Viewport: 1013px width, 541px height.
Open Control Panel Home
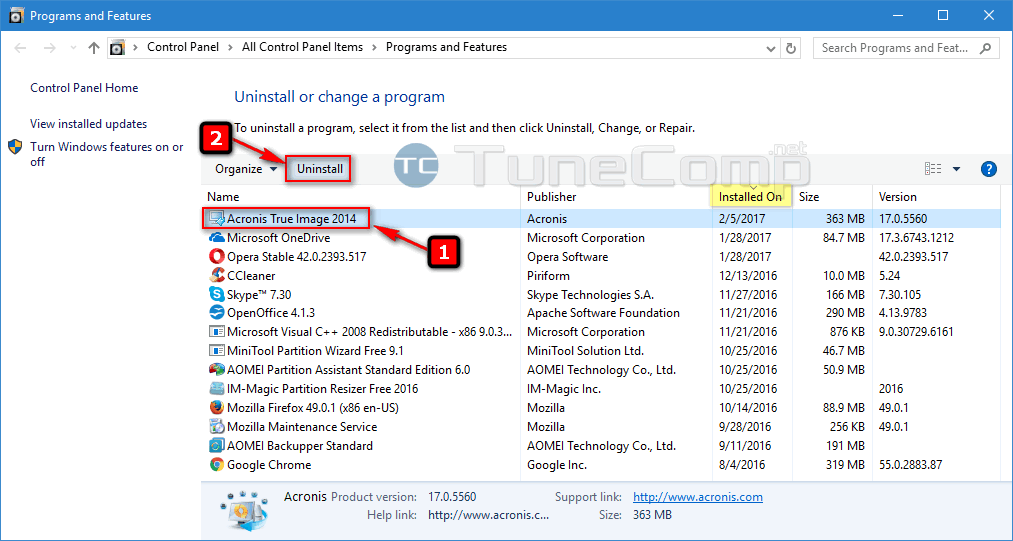point(84,88)
